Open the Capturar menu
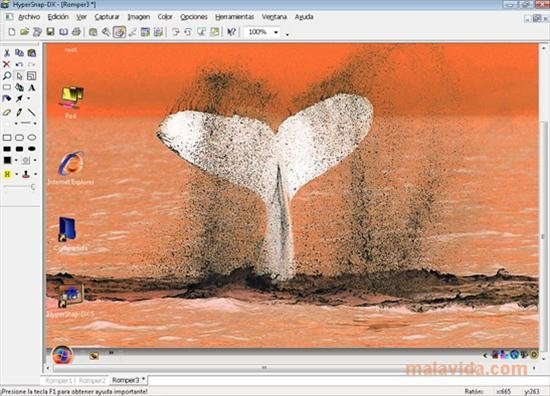 (x=107, y=17)
